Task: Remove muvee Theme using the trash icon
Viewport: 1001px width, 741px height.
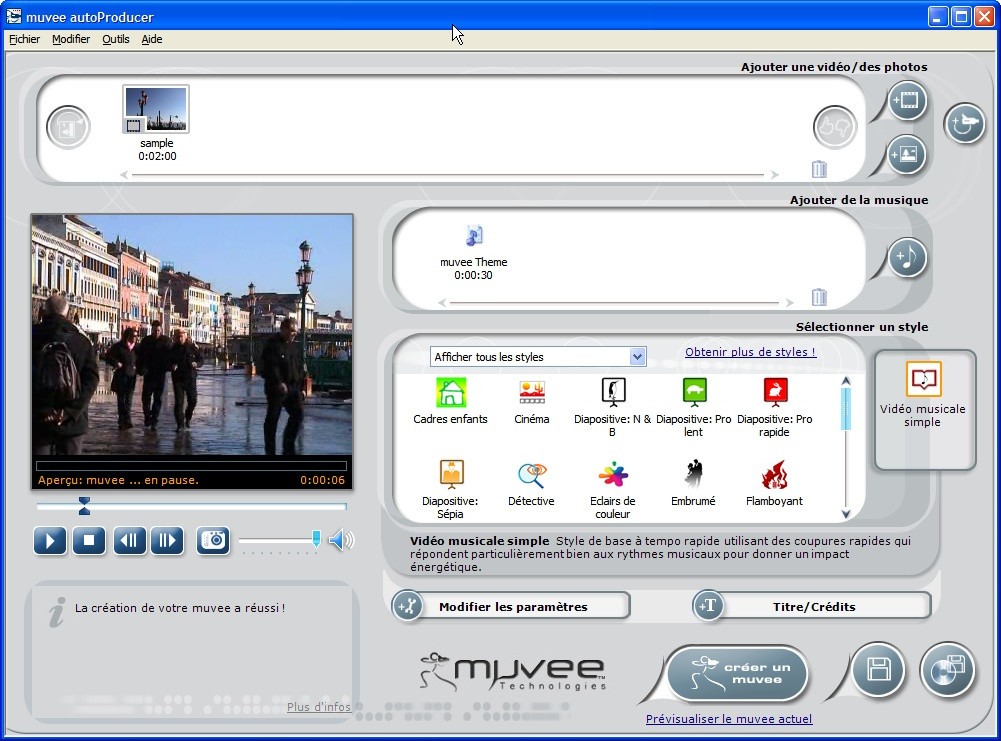Action: coord(819,297)
